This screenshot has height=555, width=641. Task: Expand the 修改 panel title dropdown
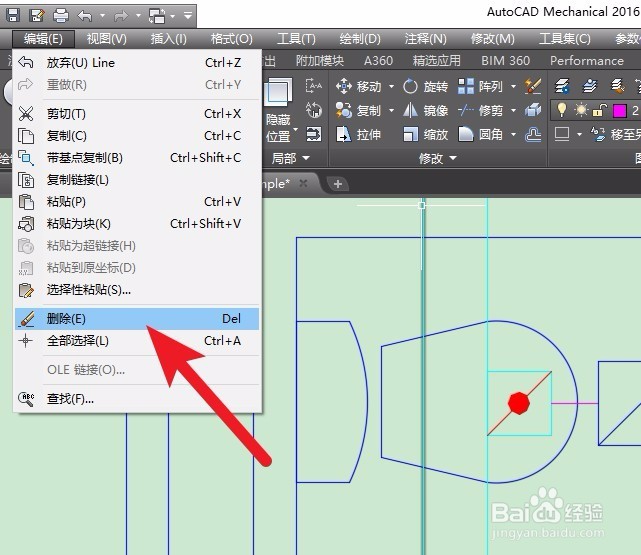point(437,158)
